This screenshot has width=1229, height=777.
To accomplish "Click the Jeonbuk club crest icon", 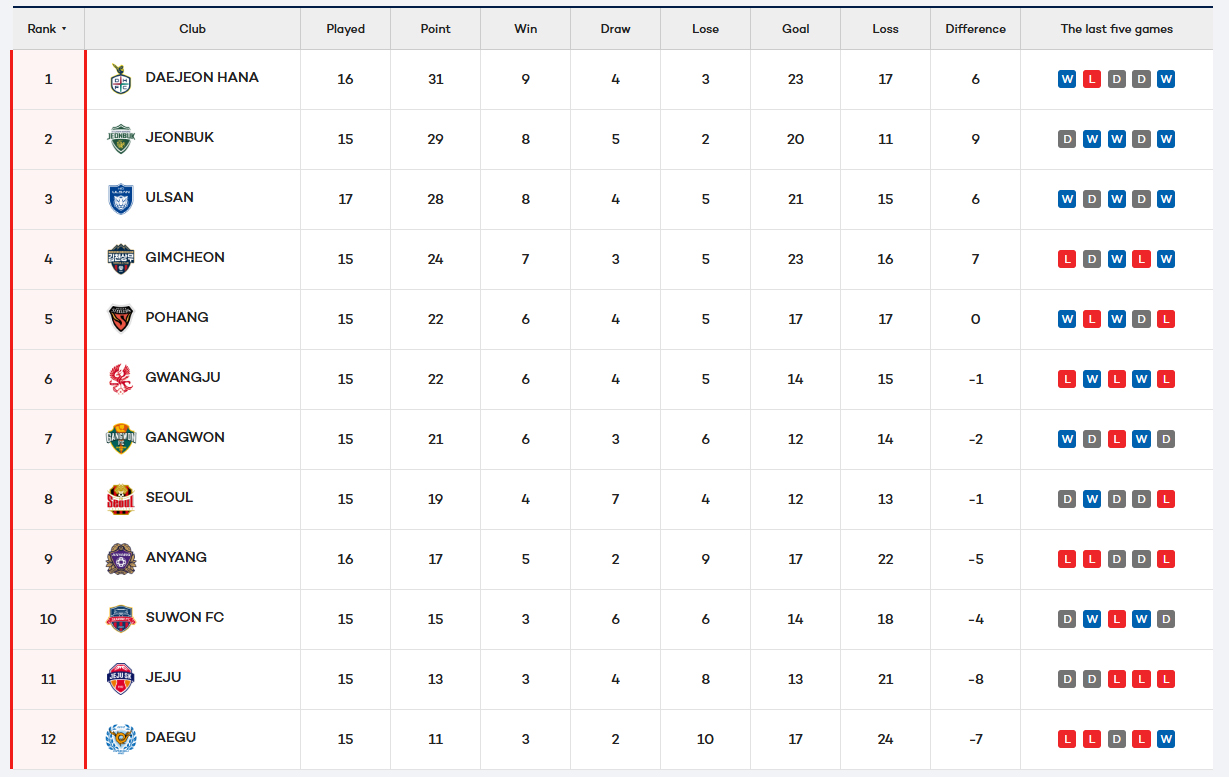I will (x=120, y=139).
